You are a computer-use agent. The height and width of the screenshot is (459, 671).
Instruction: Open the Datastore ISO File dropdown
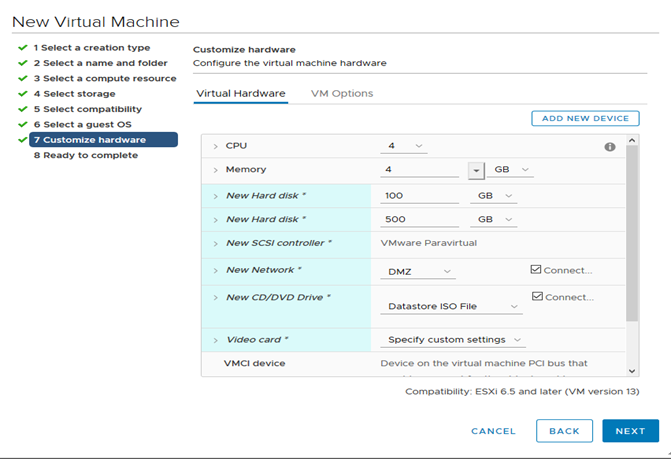pos(451,306)
